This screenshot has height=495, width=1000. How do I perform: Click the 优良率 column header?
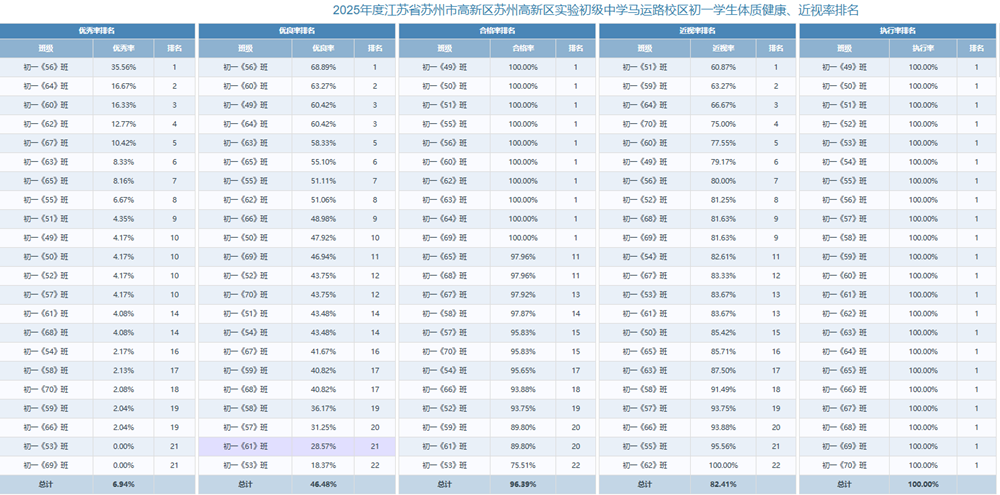(x=323, y=48)
